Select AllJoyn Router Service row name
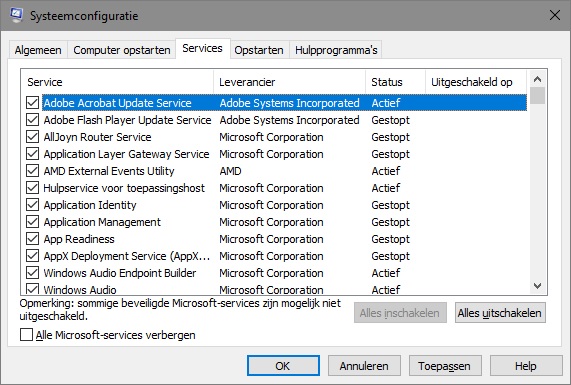Image resolution: width=571 pixels, height=385 pixels. coord(97,137)
